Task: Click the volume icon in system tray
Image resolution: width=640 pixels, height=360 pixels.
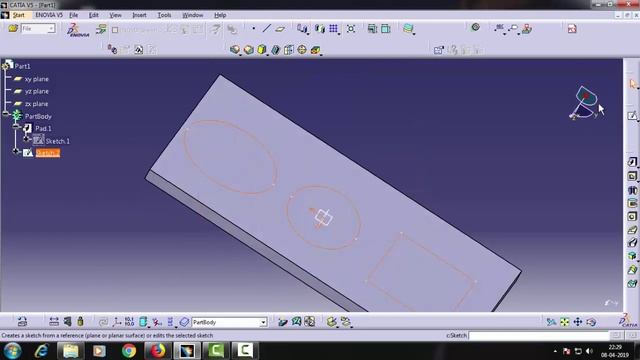Action: pos(589,351)
